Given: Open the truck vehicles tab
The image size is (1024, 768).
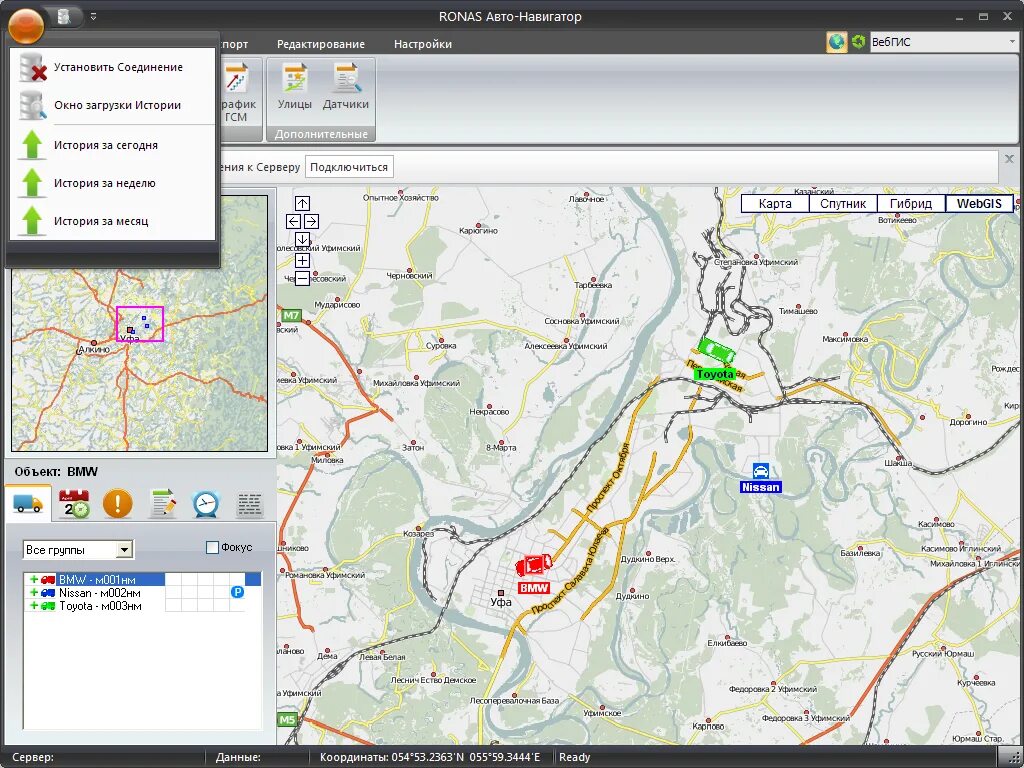Looking at the screenshot, I should (x=27, y=504).
